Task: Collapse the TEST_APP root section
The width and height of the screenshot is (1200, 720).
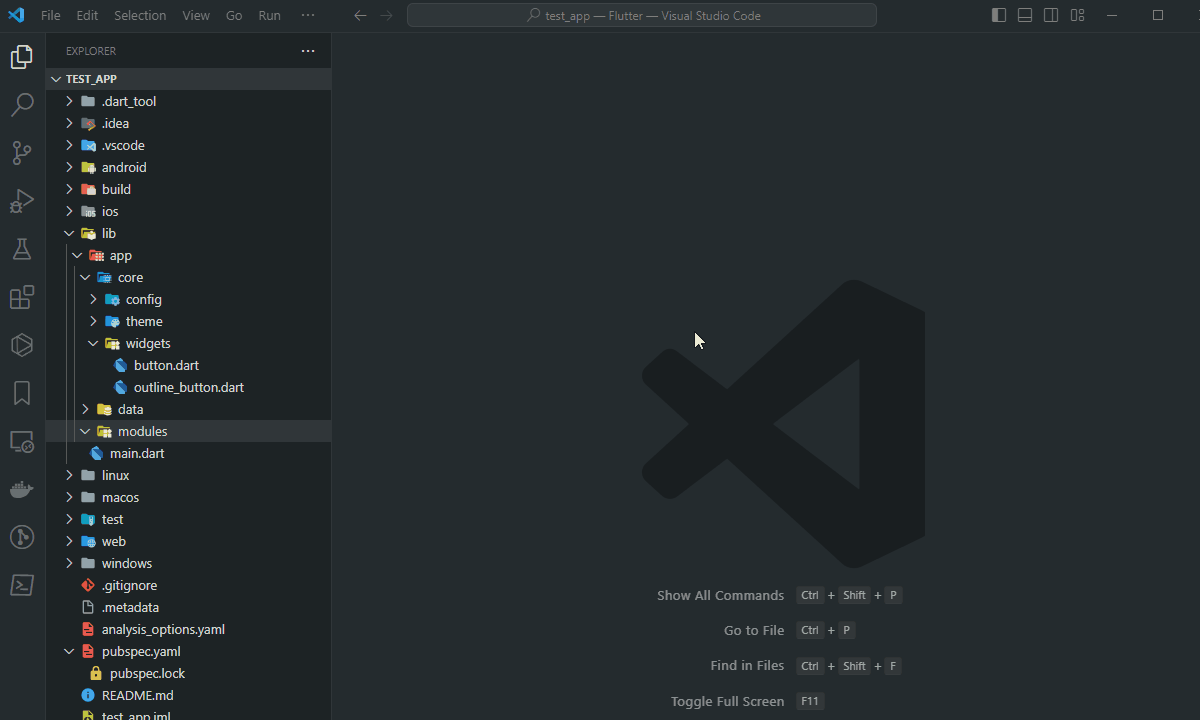Action: tap(189, 79)
